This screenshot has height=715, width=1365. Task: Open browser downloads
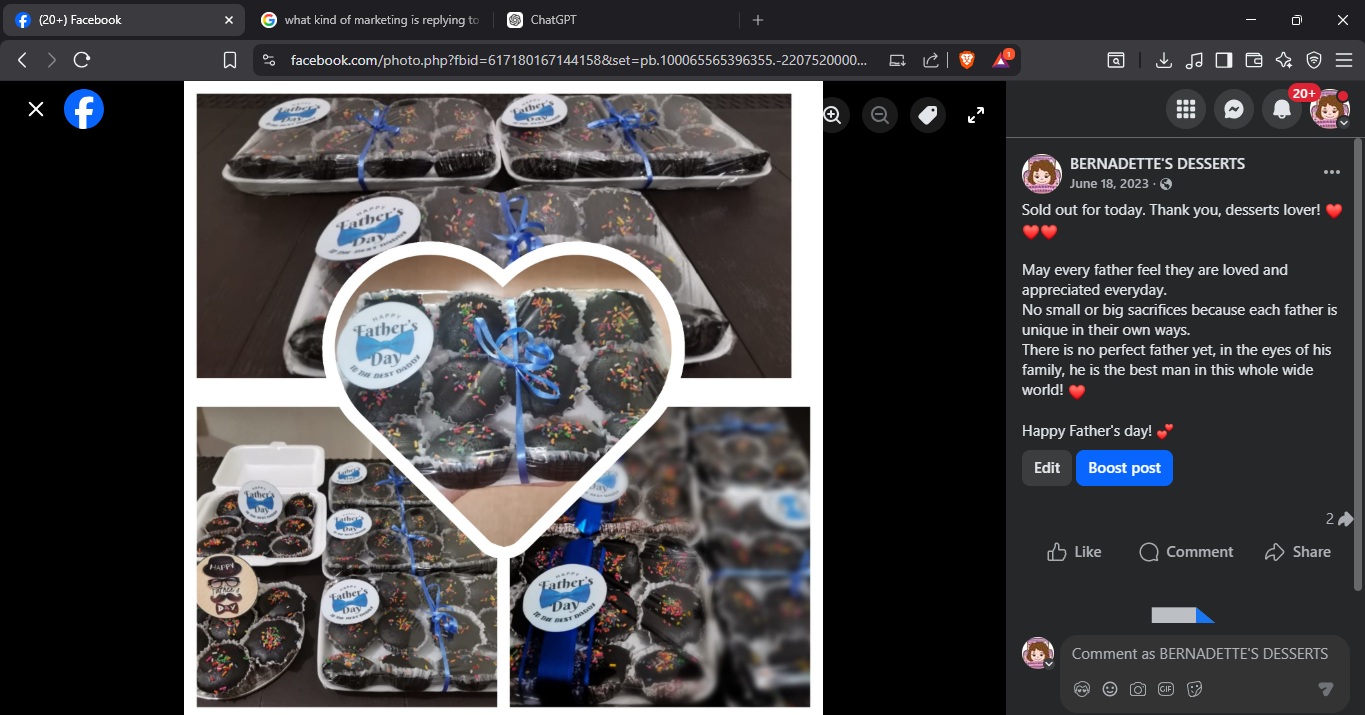tap(1164, 60)
